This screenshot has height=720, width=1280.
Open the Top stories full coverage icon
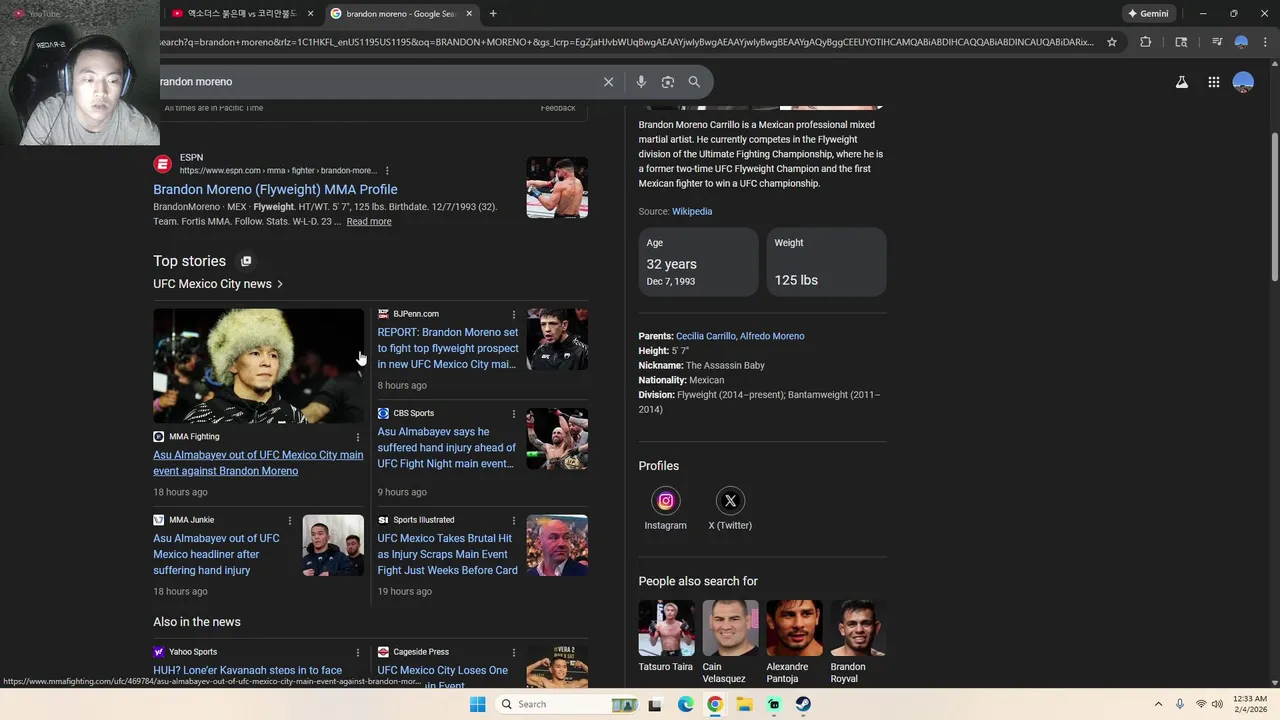[246, 261]
